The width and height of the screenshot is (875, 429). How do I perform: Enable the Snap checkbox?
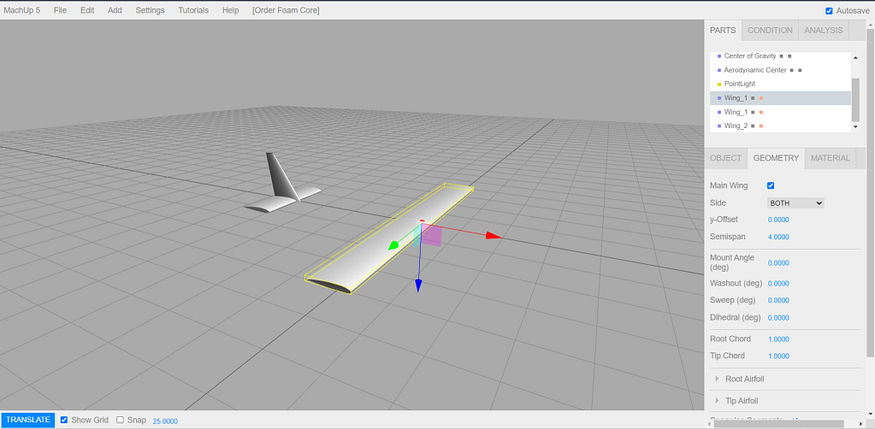[x=120, y=420]
